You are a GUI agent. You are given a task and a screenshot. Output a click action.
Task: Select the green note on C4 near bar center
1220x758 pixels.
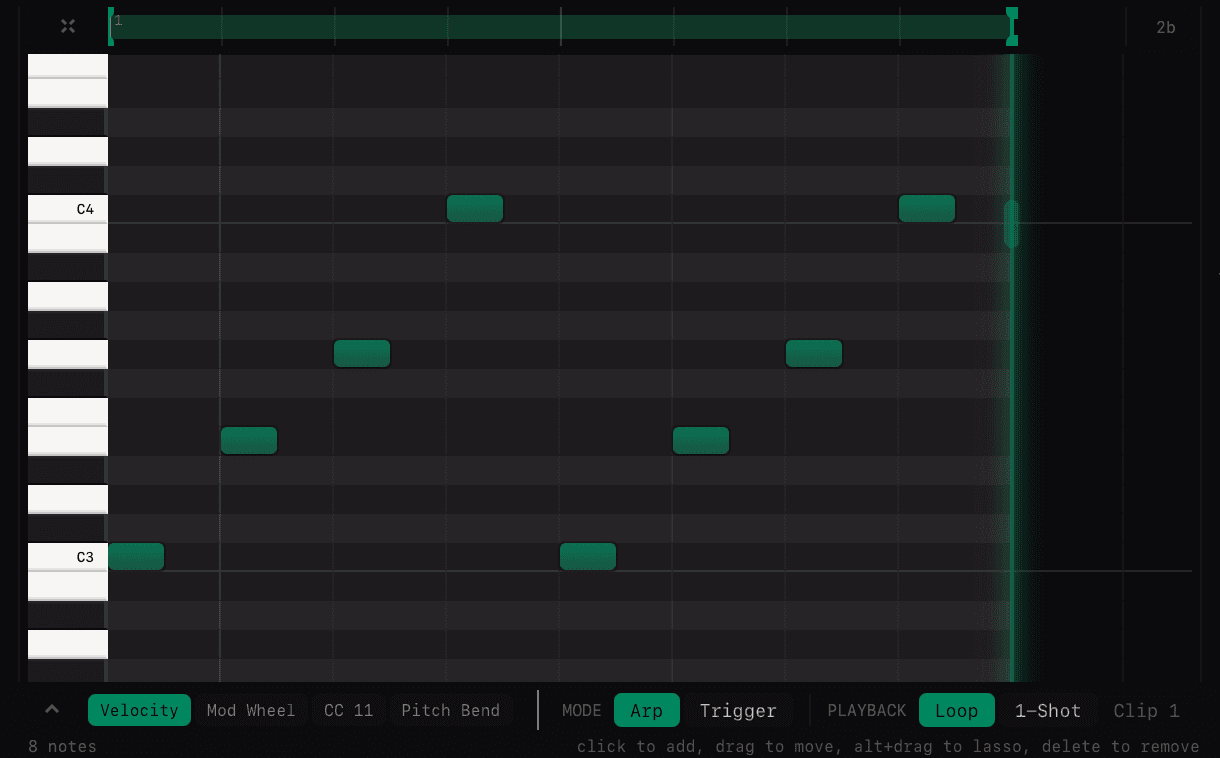tap(475, 208)
